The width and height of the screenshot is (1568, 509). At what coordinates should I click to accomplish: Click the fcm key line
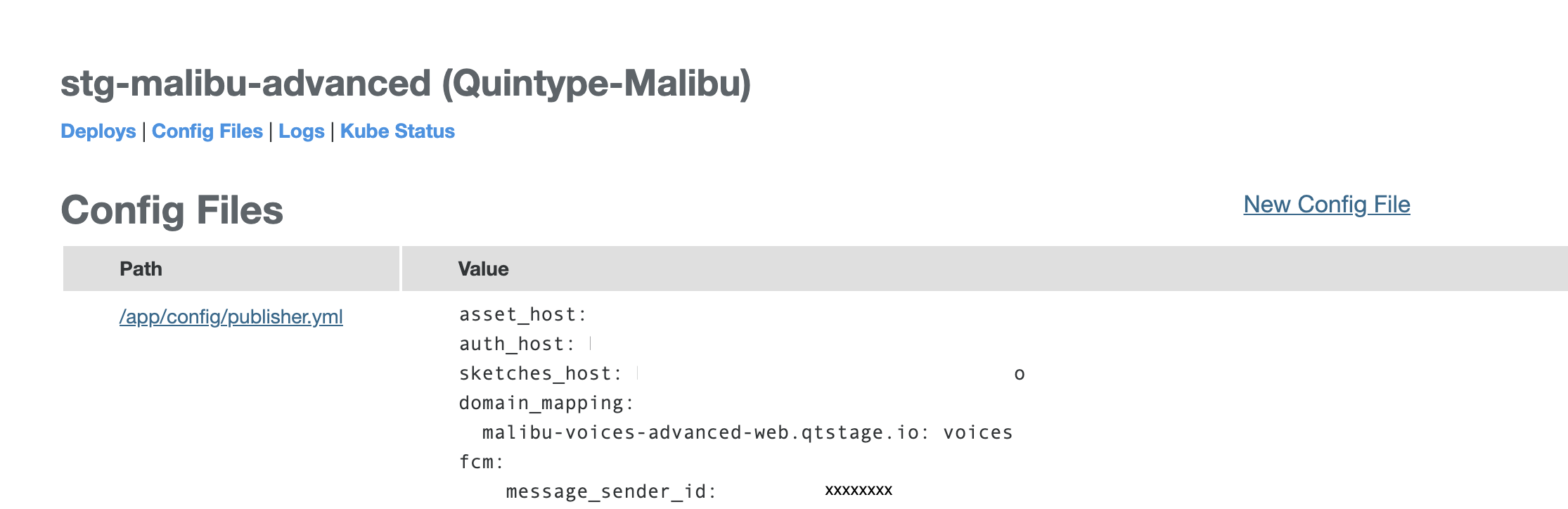click(x=482, y=462)
